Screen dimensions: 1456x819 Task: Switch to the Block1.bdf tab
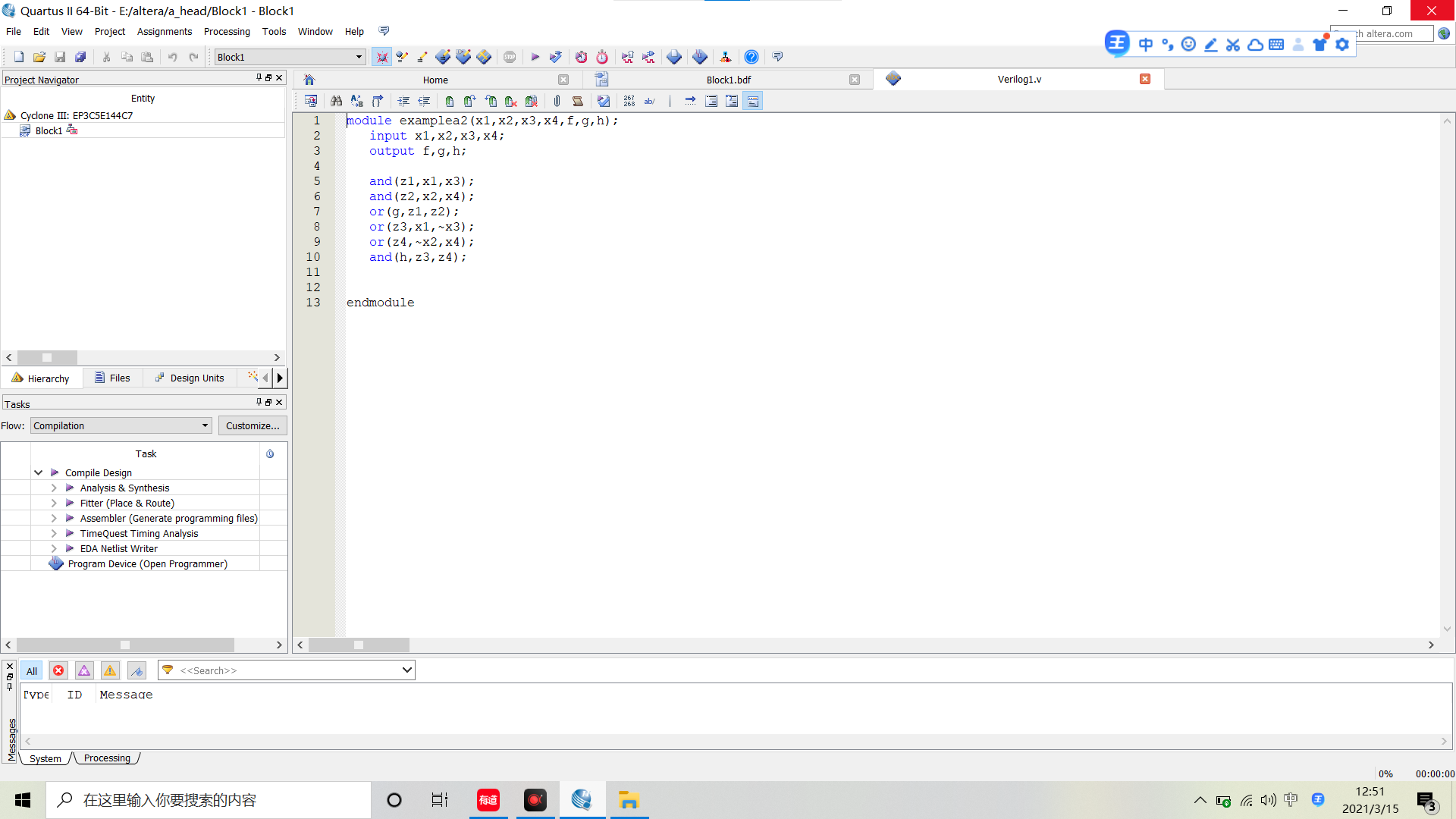728,80
